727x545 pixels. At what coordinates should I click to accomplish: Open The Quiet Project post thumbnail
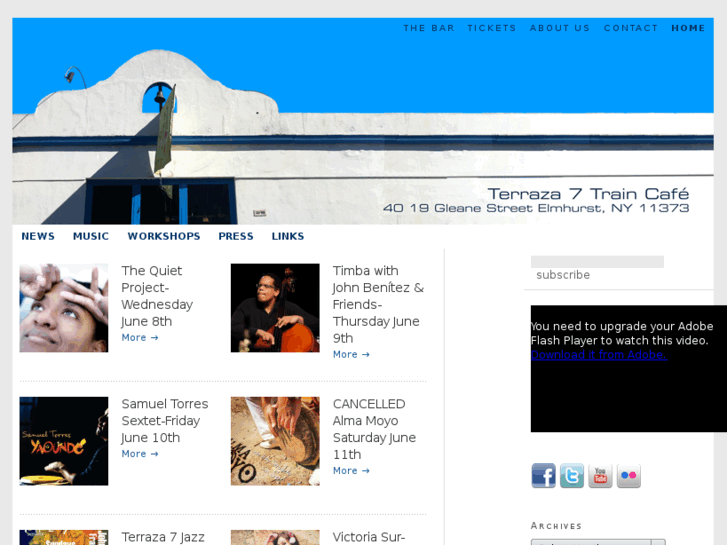click(x=64, y=308)
